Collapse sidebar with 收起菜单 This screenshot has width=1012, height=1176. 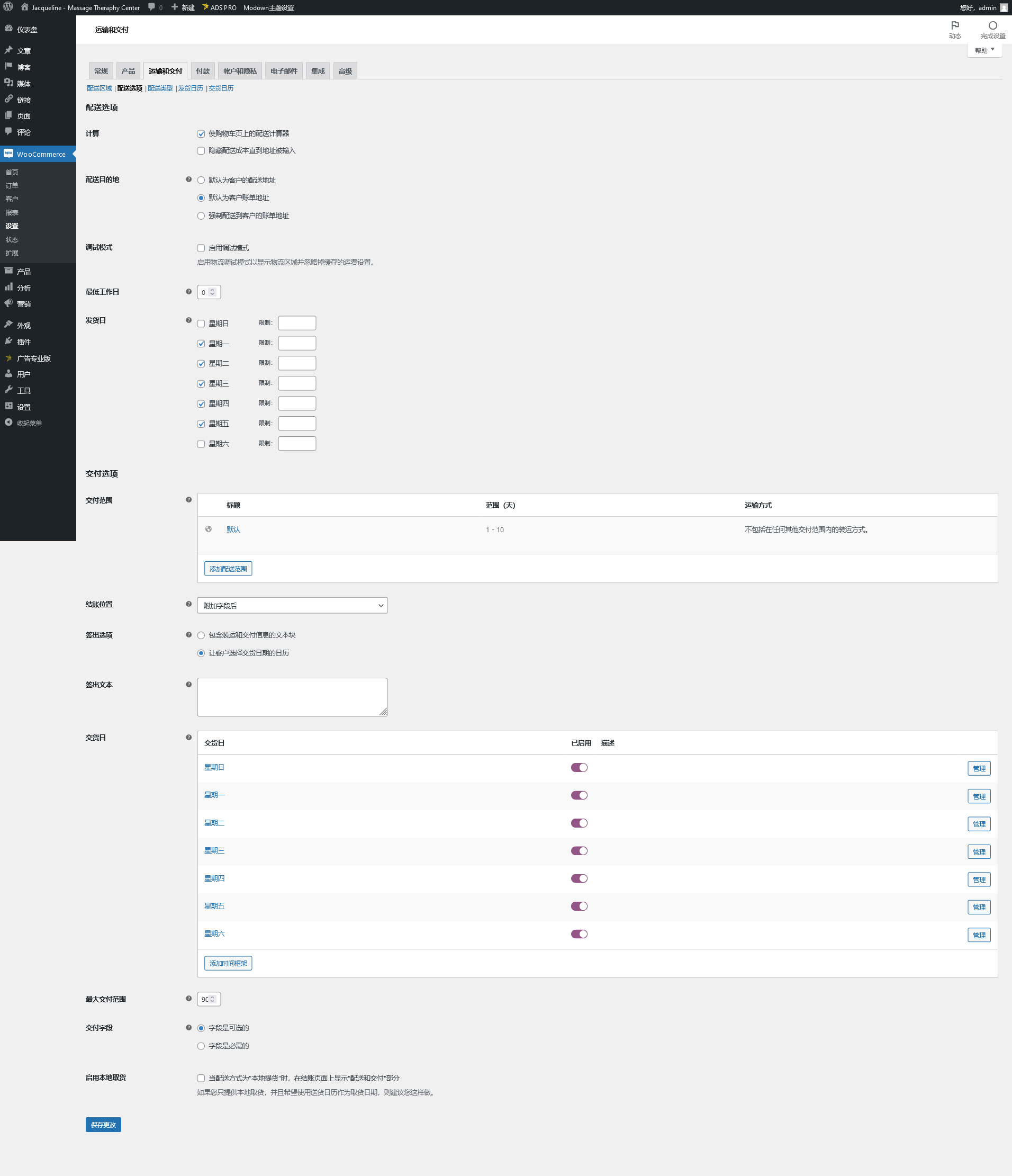click(29, 424)
